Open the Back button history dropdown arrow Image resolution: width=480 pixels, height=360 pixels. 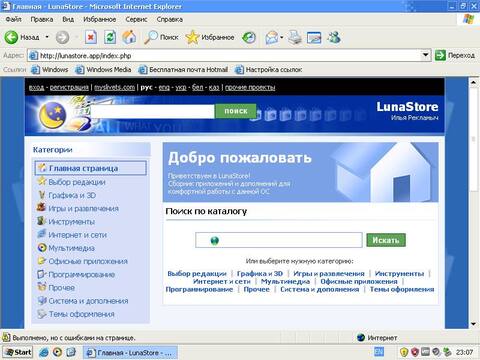47,37
